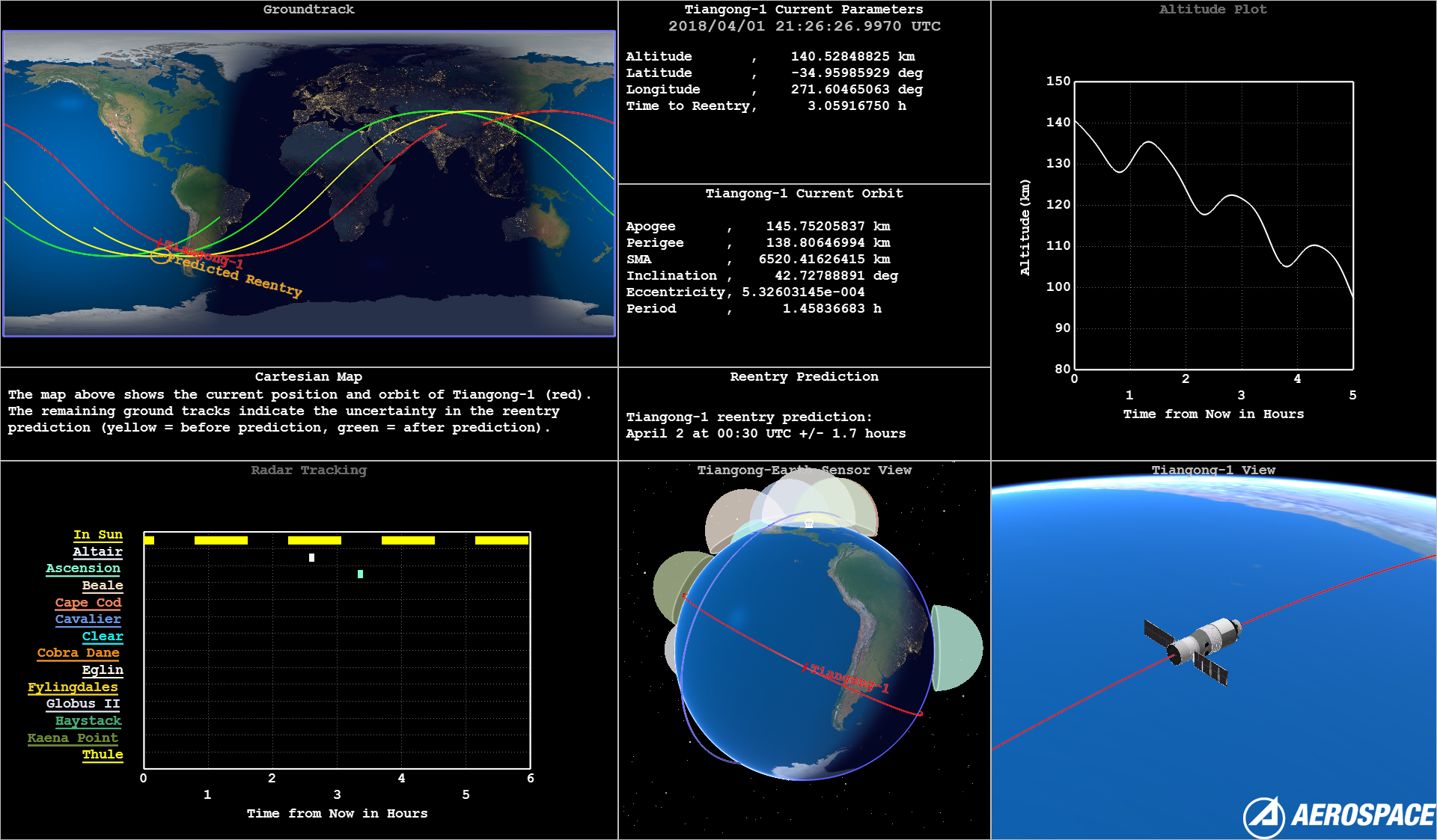Viewport: 1437px width, 840px height.
Task: Click the orange predicted reentry circle marker
Action: (x=160, y=256)
